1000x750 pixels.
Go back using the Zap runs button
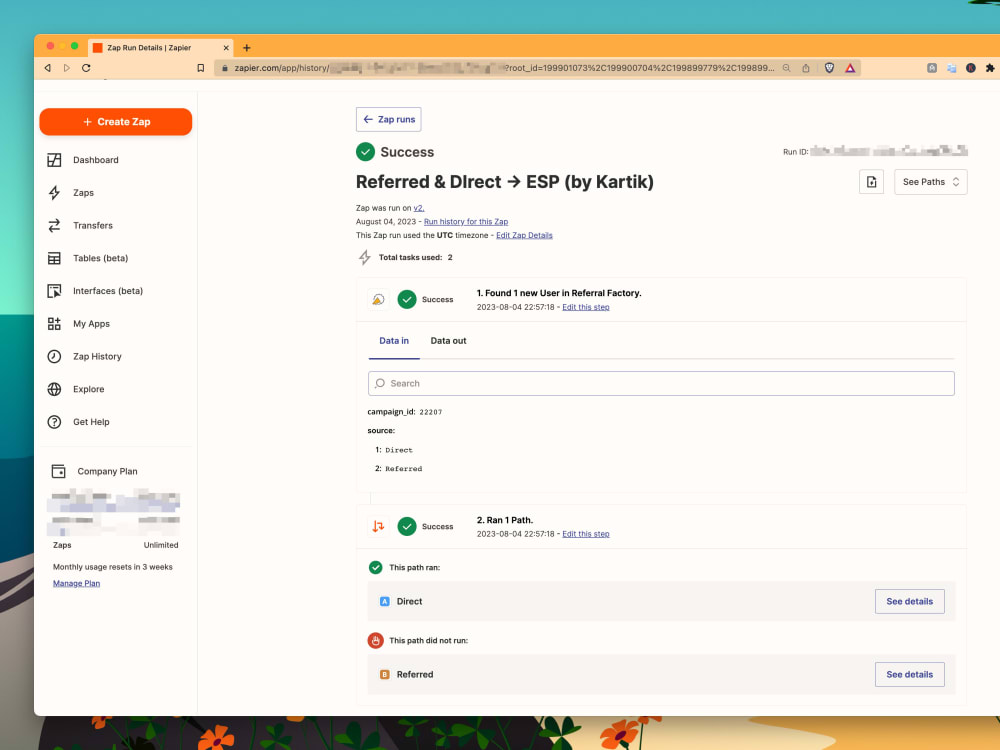coord(388,119)
